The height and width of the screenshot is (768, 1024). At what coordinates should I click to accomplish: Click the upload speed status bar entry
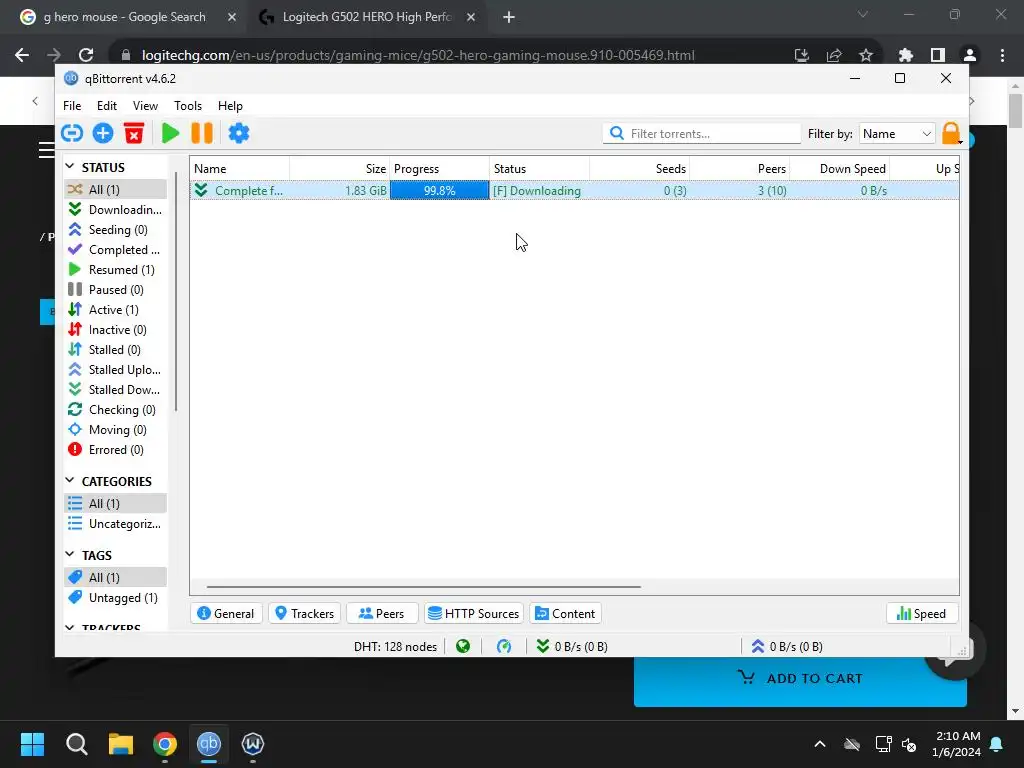click(x=787, y=647)
